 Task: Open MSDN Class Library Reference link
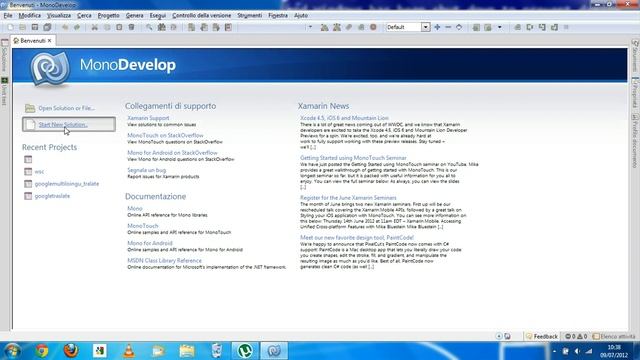click(164, 260)
